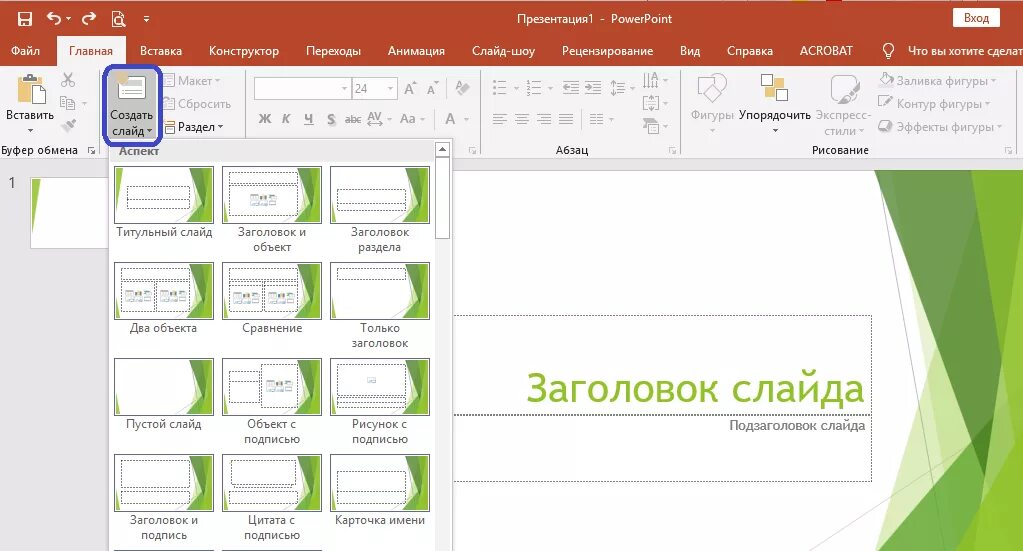The height and width of the screenshot is (551, 1023).
Task: Center align text
Action: coord(522,119)
